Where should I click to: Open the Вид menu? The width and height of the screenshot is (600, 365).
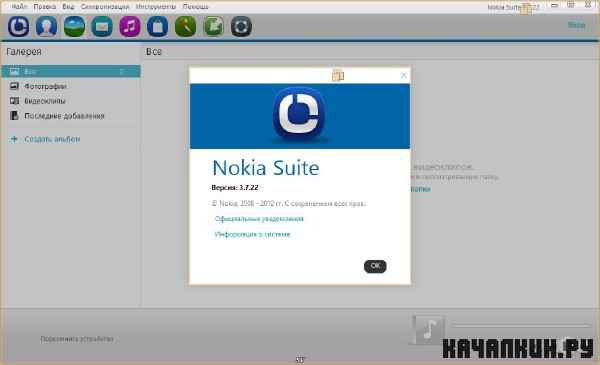click(68, 7)
